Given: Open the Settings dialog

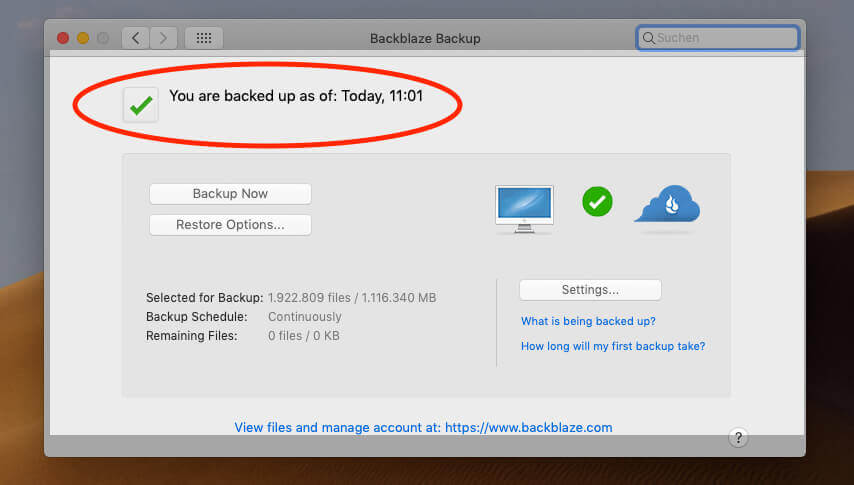Looking at the screenshot, I should click(x=590, y=290).
